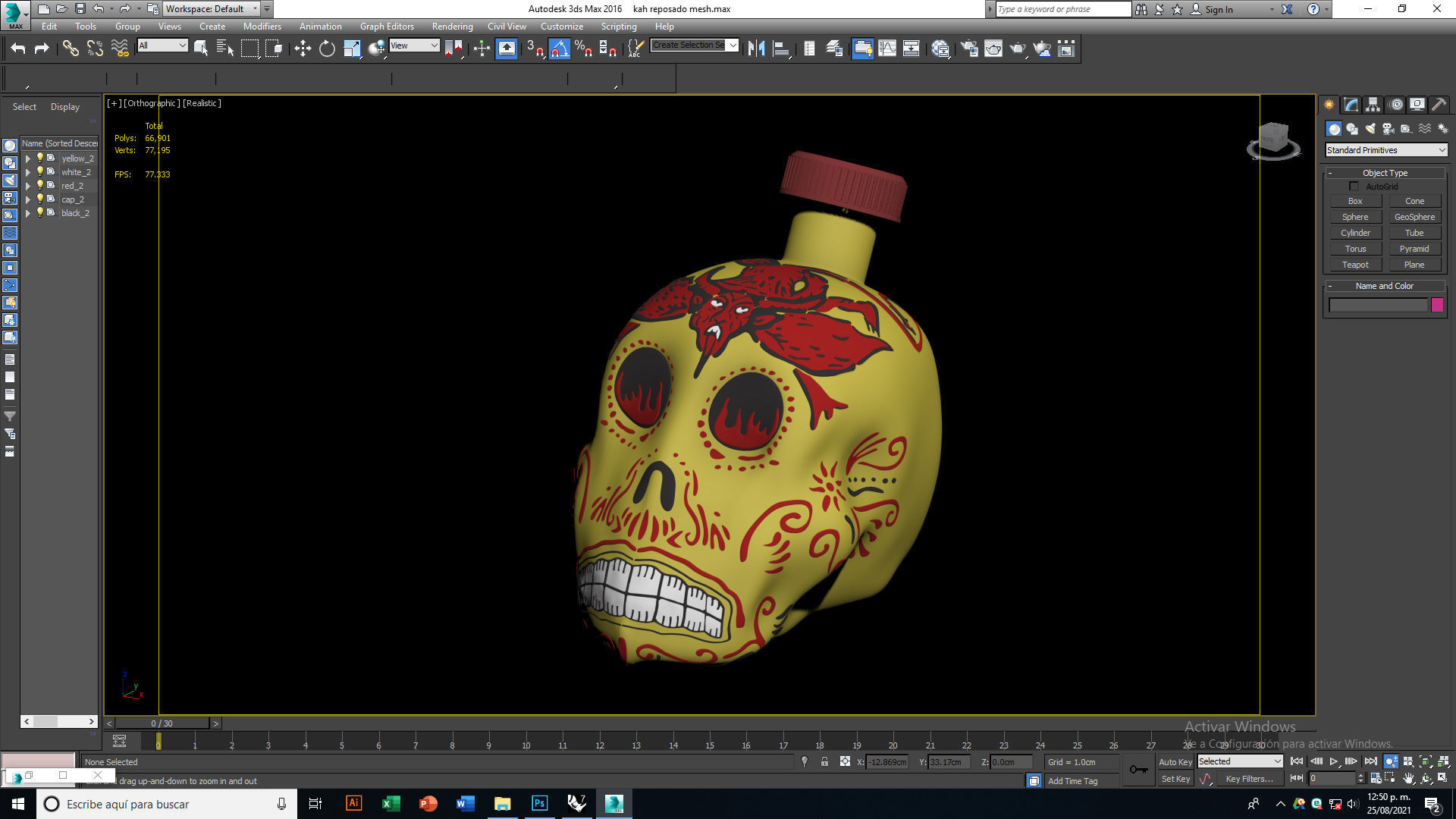Open the Utilities hammer panel icon
This screenshot has width=1456, height=819.
tap(1439, 105)
